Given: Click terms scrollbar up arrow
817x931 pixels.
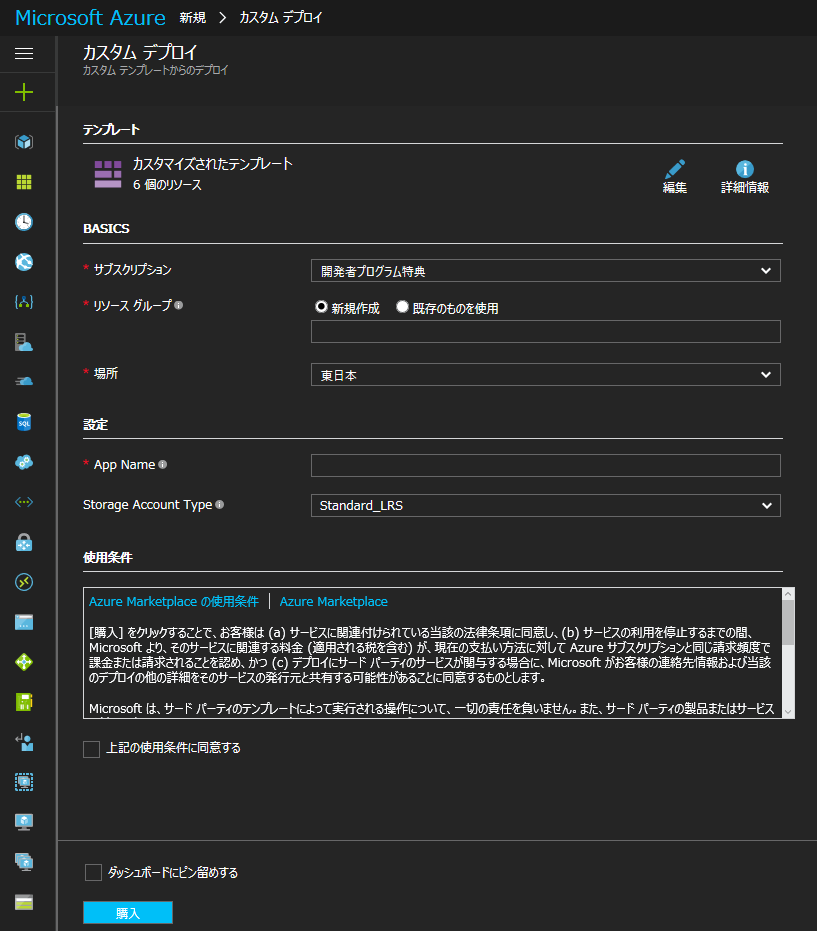Looking at the screenshot, I should (788, 594).
